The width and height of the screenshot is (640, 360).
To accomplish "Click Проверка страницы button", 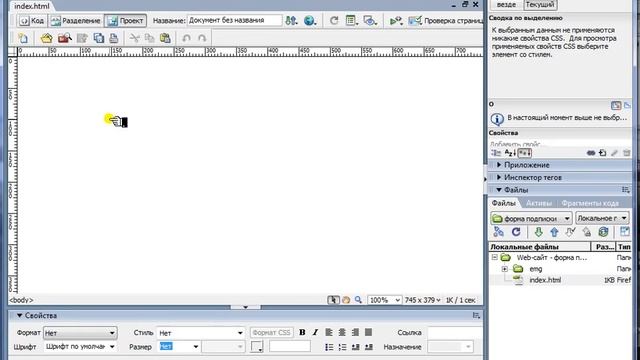I will [446, 20].
